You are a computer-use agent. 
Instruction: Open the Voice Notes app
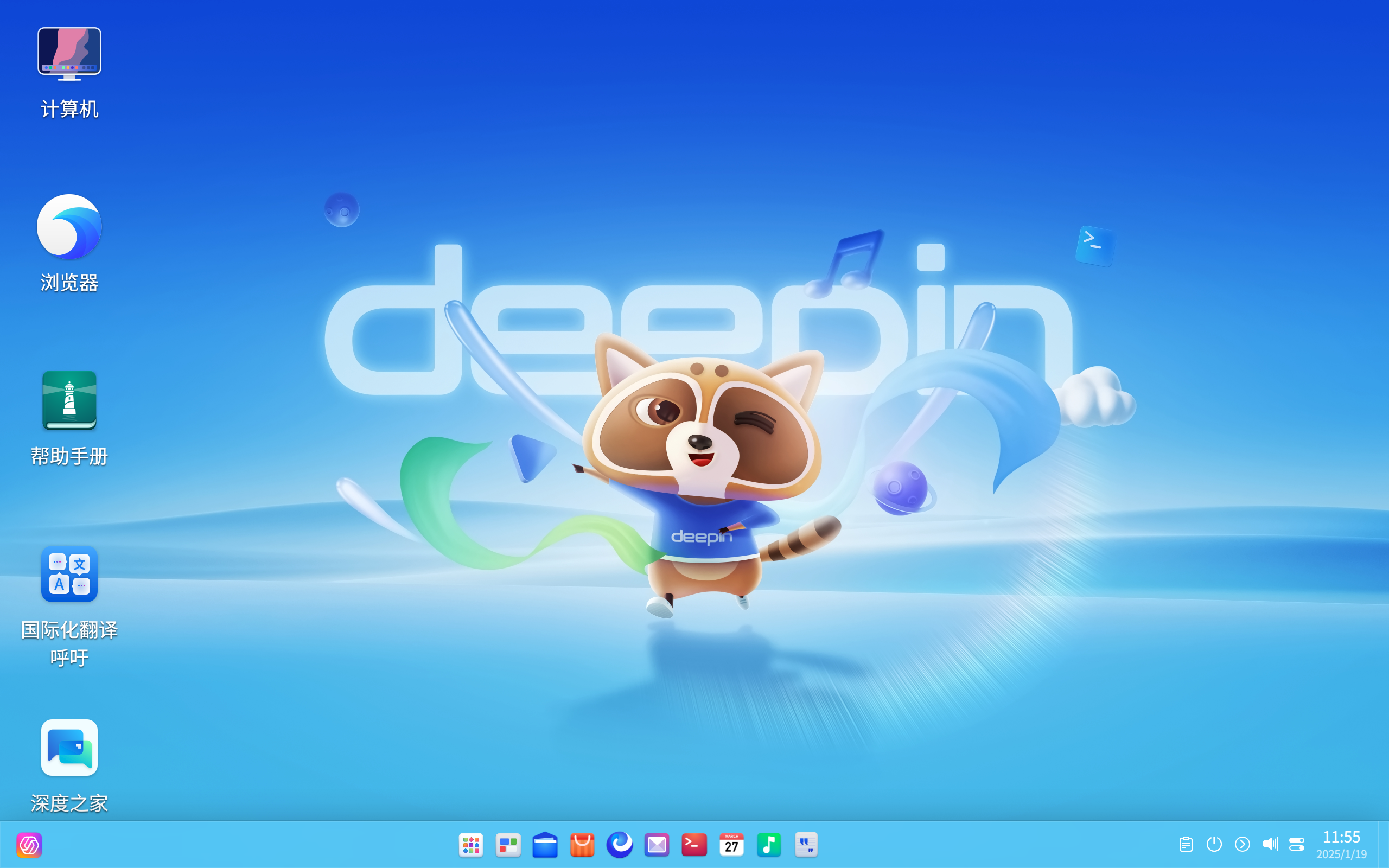click(806, 845)
